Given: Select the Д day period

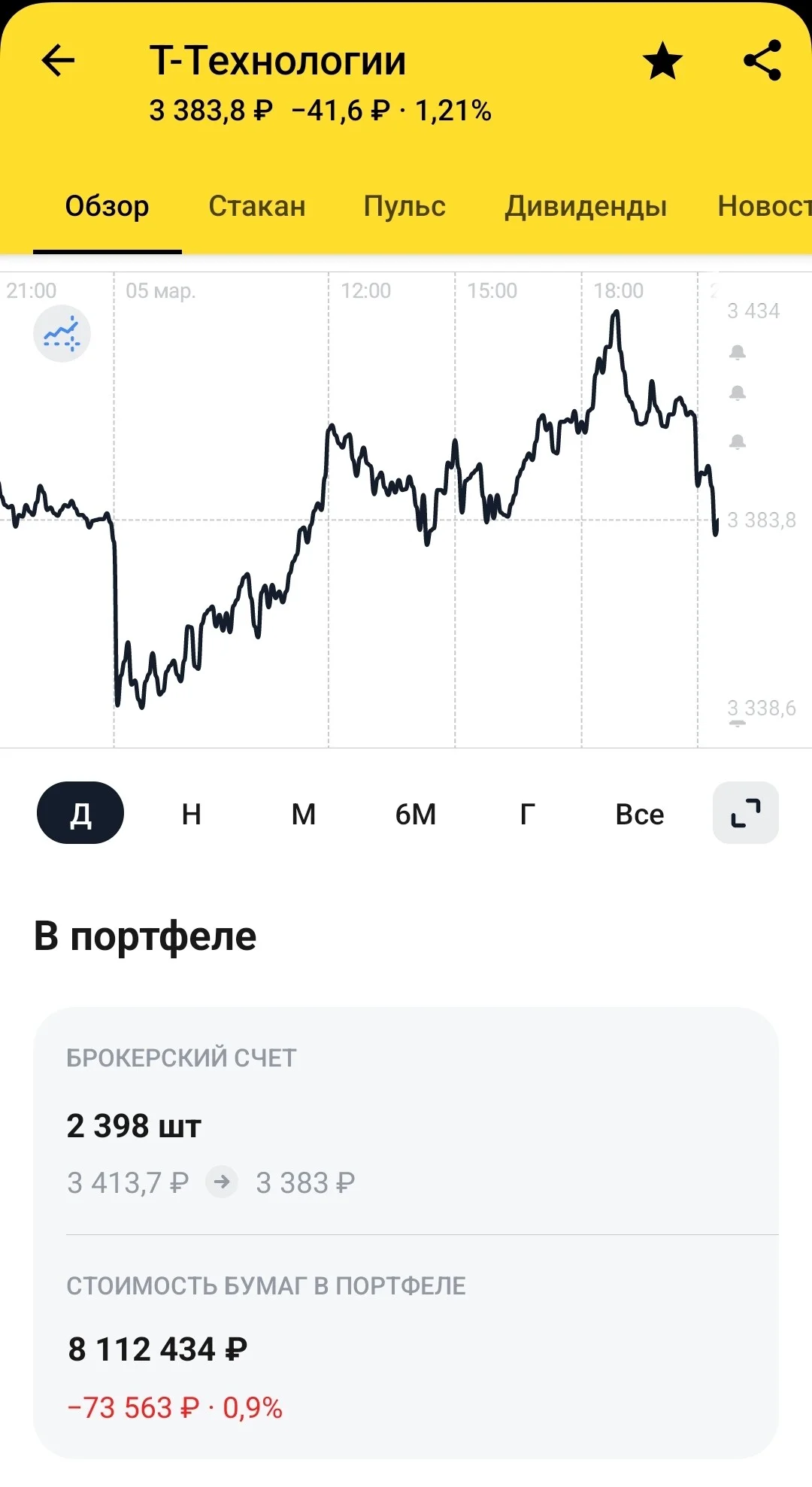Looking at the screenshot, I should (x=80, y=813).
